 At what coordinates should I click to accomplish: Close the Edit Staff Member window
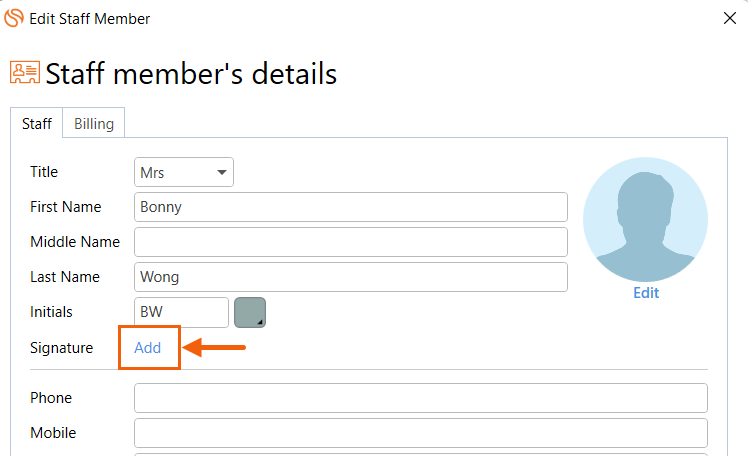tap(729, 18)
